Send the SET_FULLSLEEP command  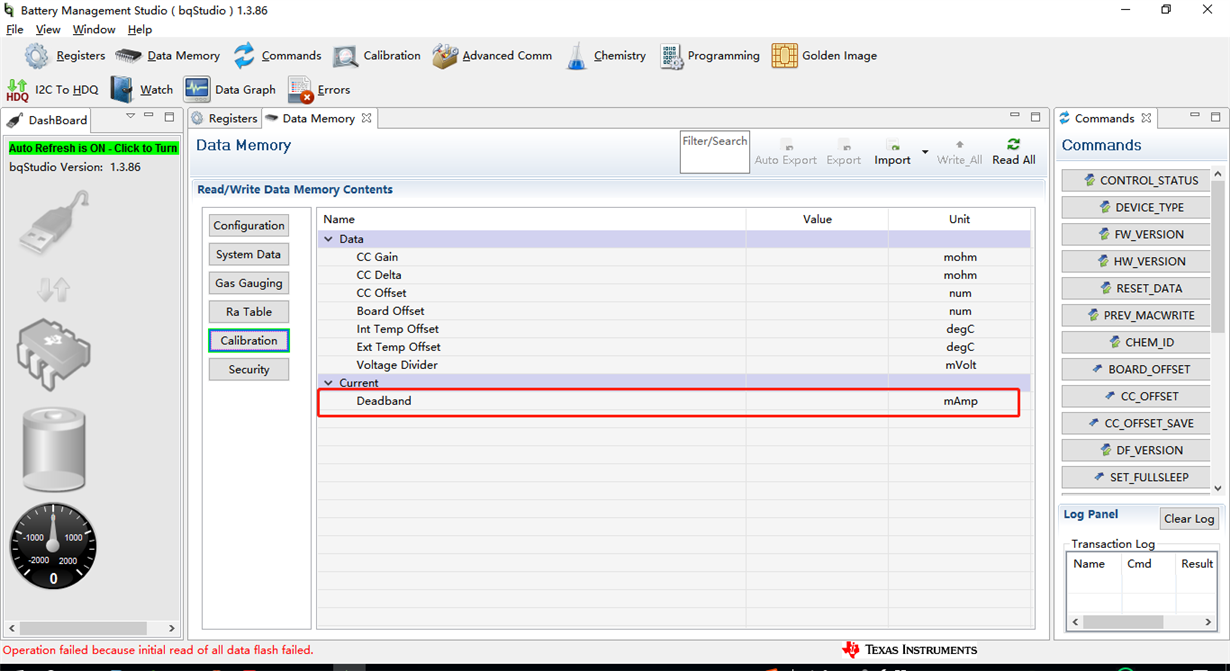tap(1135, 478)
